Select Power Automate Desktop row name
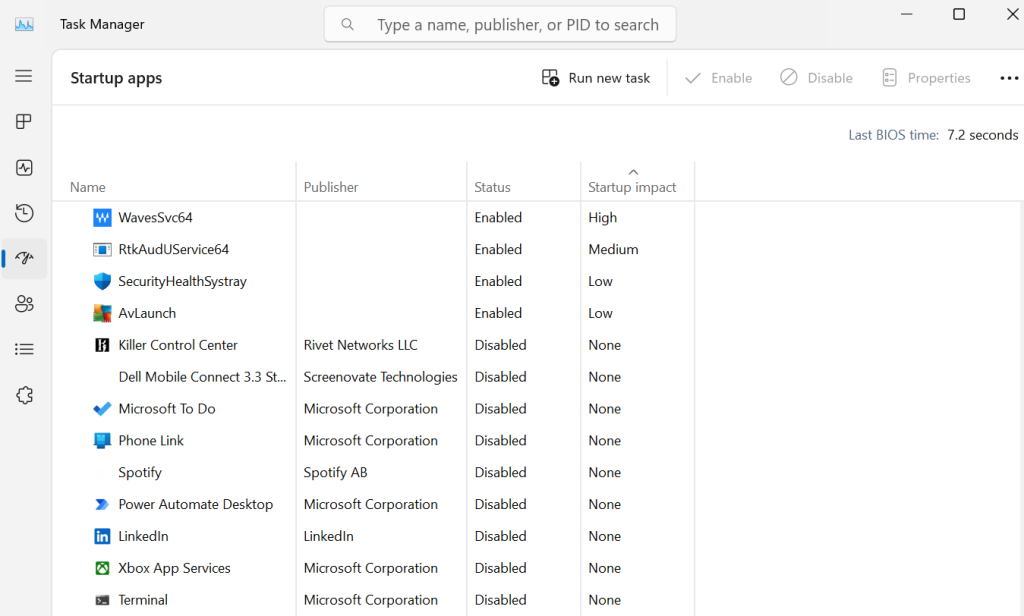Viewport: 1024px width, 616px height. 196,504
